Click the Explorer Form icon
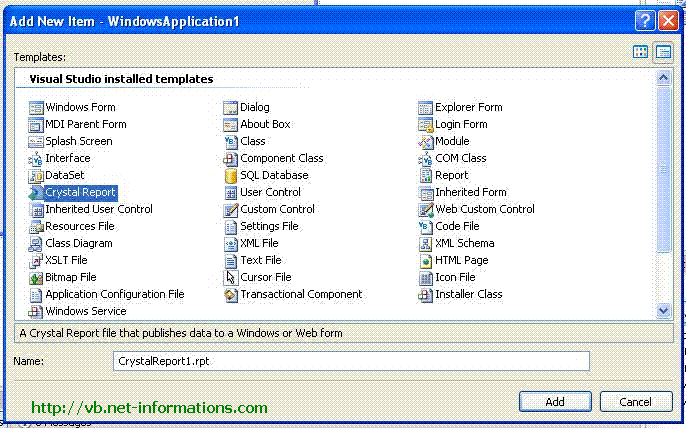The height and width of the screenshot is (428, 686). click(425, 108)
